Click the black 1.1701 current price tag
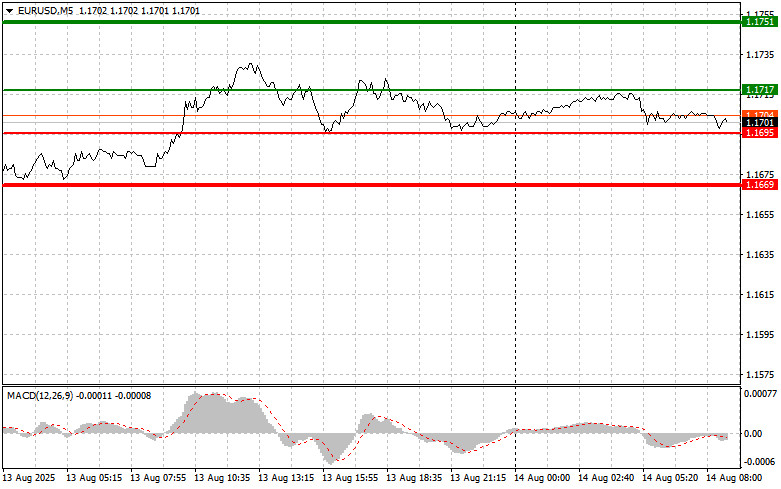The width and height of the screenshot is (781, 489). (755, 122)
